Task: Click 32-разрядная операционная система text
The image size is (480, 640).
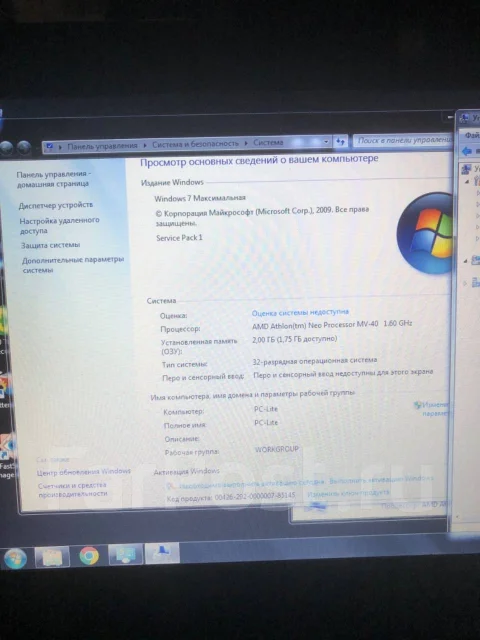Action: [x=315, y=361]
